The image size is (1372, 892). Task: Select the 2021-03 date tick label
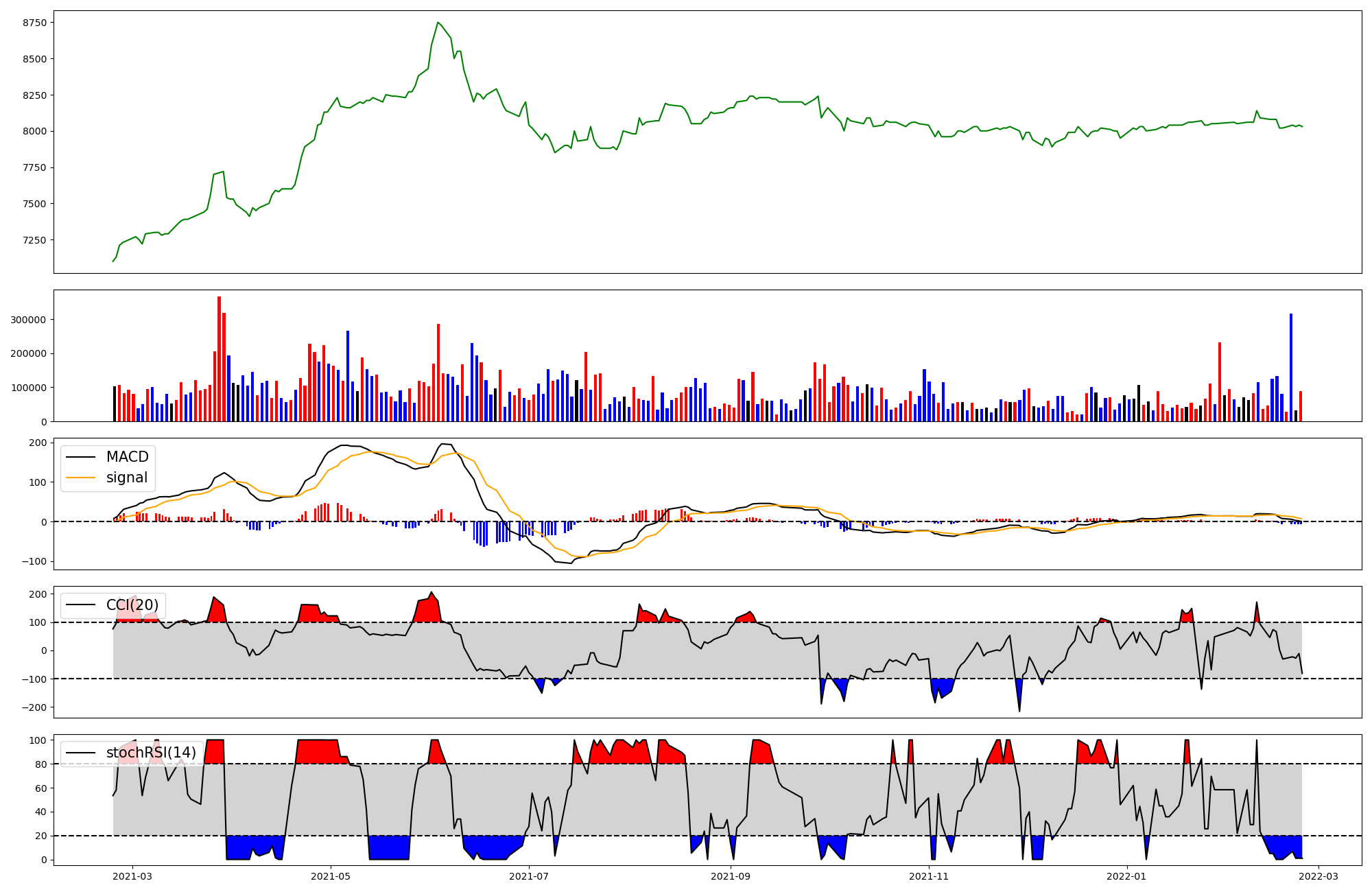132,876
